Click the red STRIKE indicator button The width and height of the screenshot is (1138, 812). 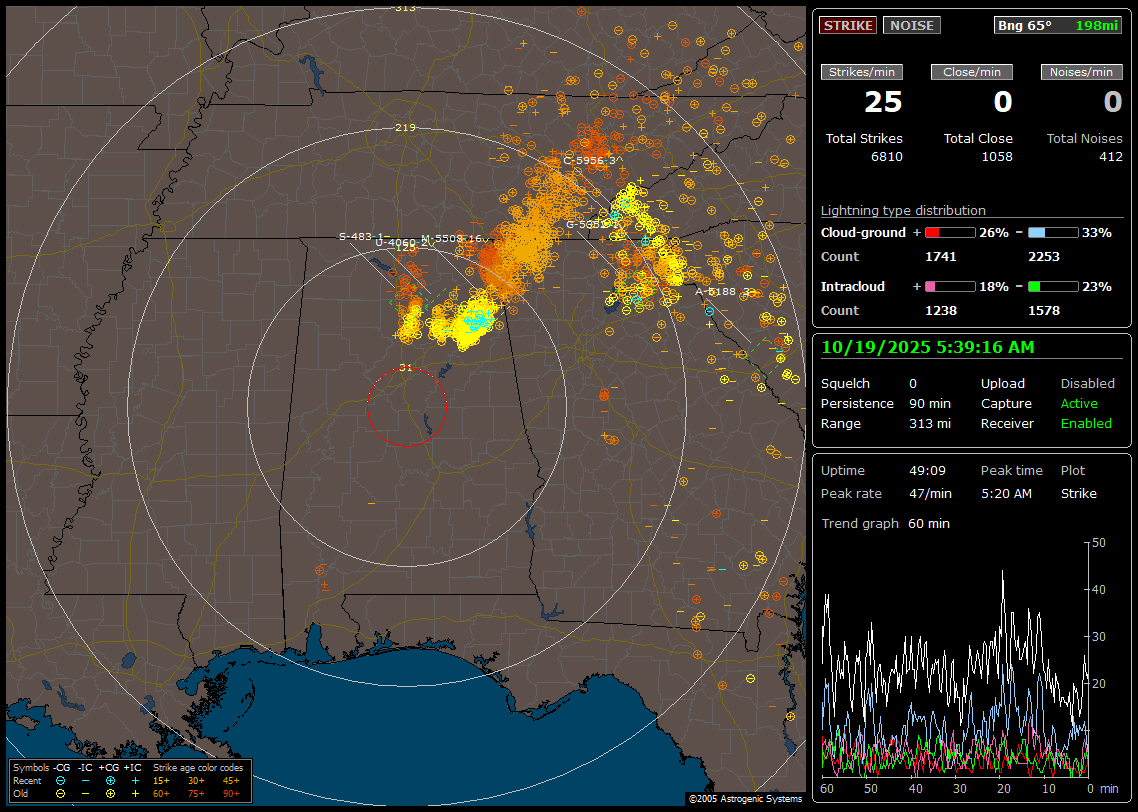click(x=848, y=25)
